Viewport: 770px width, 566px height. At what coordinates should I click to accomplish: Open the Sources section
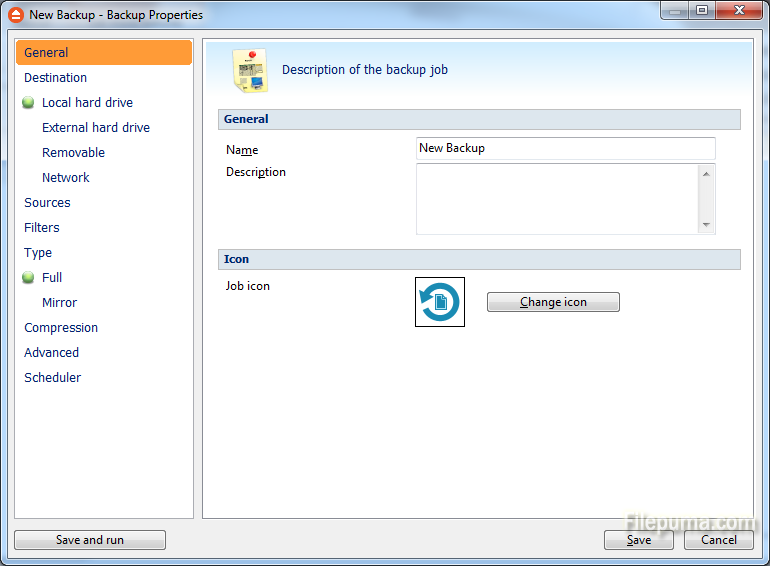(x=47, y=203)
